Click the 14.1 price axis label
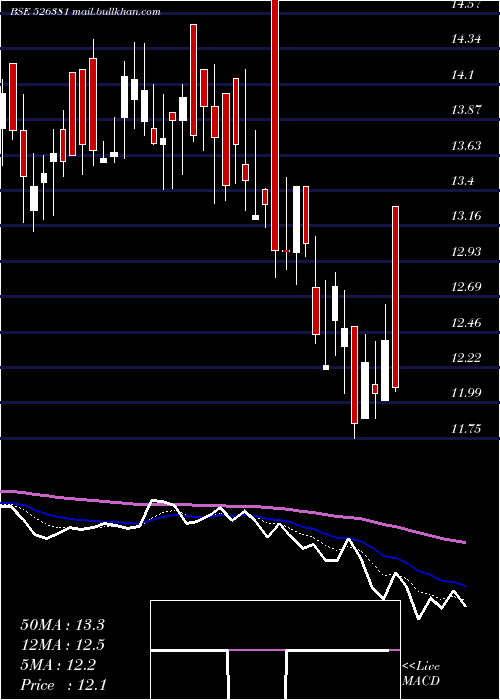The height and width of the screenshot is (700, 500). (462, 75)
